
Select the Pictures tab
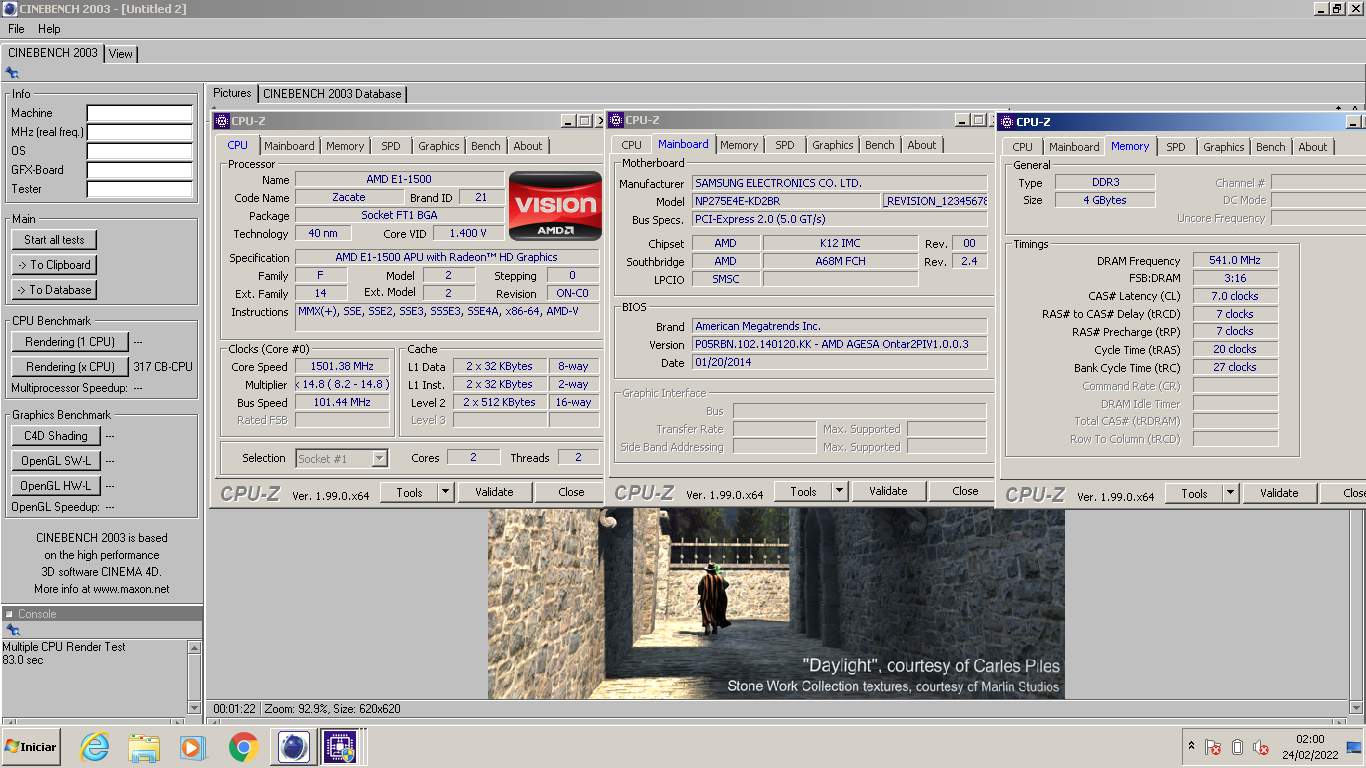pyautogui.click(x=232, y=93)
